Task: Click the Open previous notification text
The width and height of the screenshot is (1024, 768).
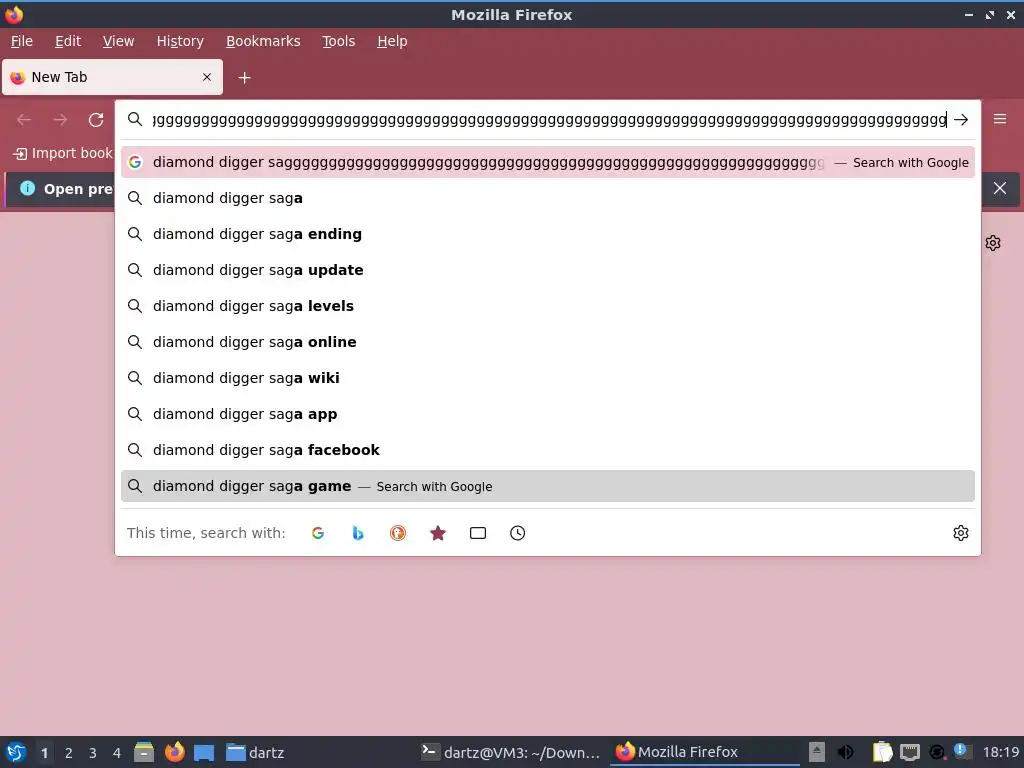Action: pos(78,189)
